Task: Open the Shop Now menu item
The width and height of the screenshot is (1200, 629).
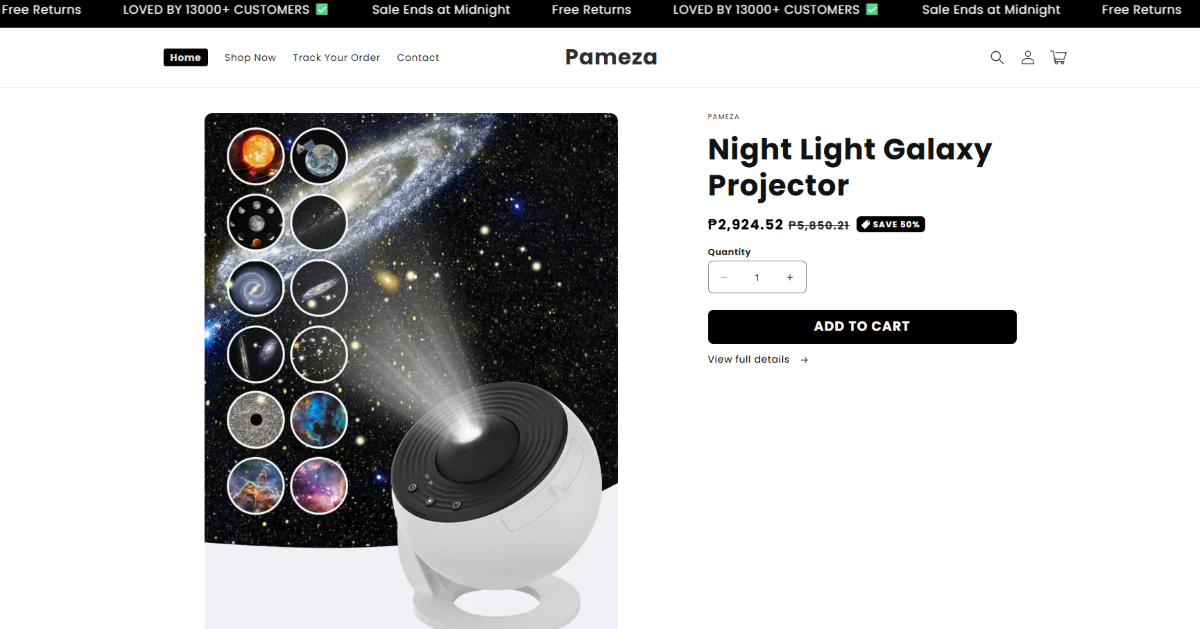Action: (x=250, y=58)
